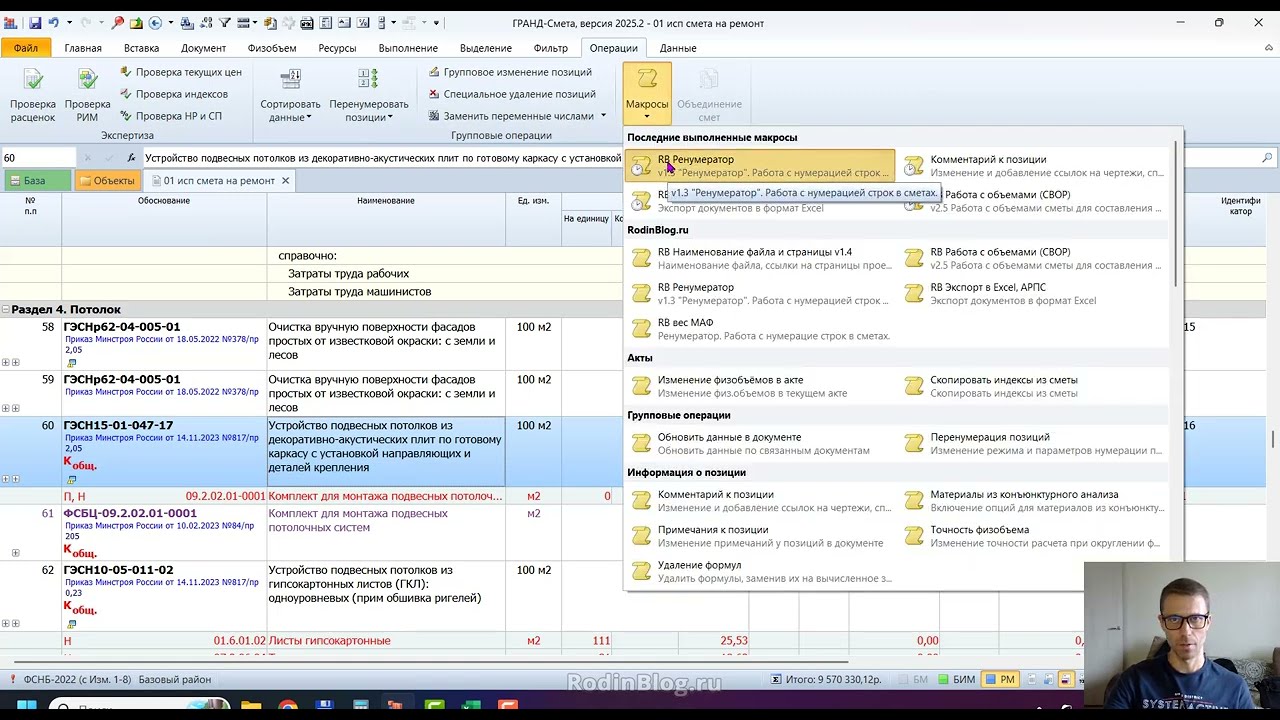Switch to the Выполнение ribbon tab
The height and width of the screenshot is (720, 1280).
[408, 48]
